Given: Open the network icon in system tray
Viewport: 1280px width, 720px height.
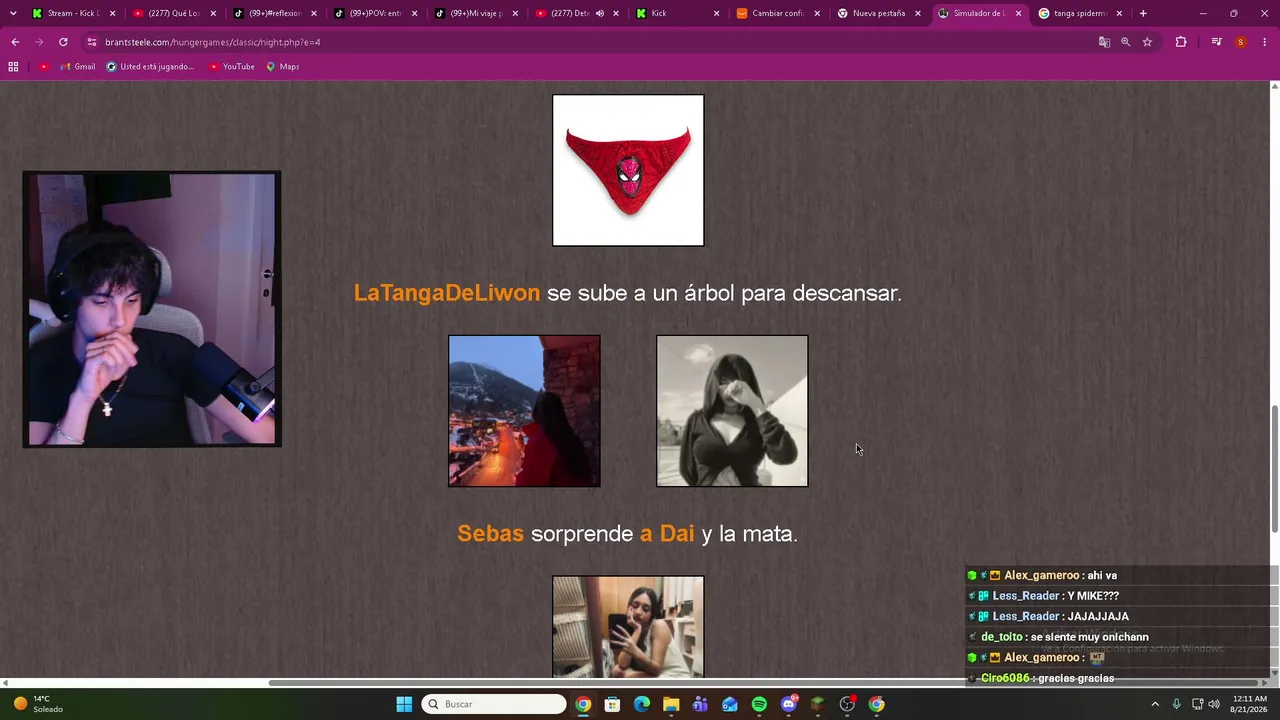Looking at the screenshot, I should pos(1198,704).
